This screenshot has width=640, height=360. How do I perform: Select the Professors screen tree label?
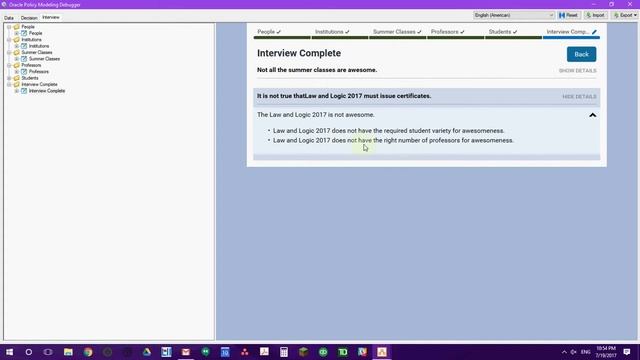[x=39, y=72]
